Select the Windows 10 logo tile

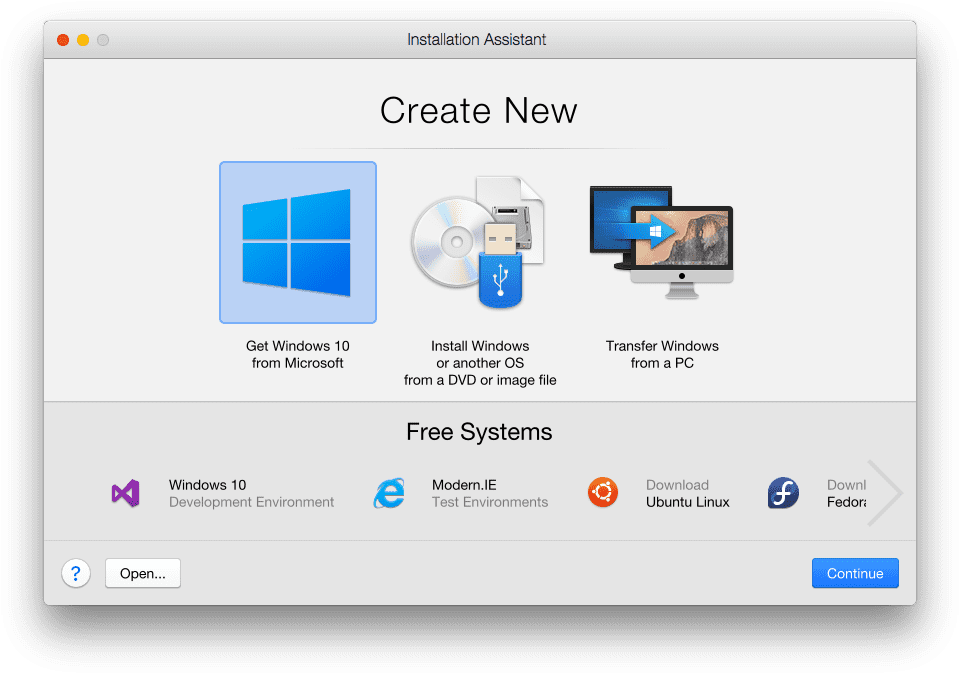tap(298, 242)
